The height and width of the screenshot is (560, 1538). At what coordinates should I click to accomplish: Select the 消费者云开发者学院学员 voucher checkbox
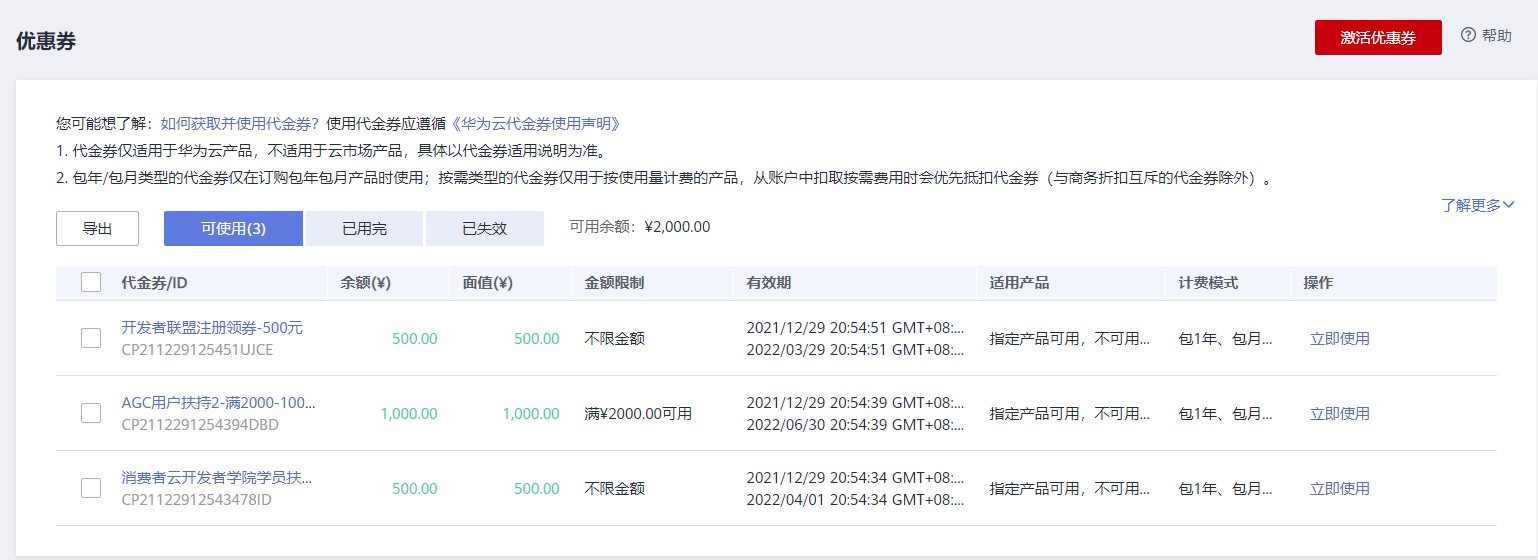[x=91, y=488]
